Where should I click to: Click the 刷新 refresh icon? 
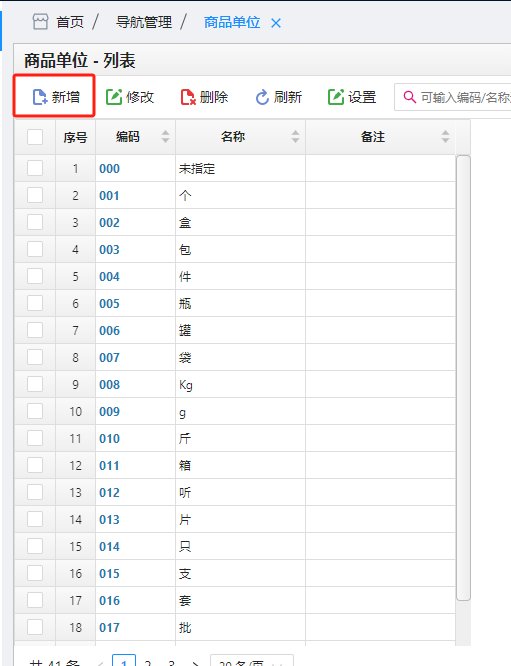coord(262,97)
